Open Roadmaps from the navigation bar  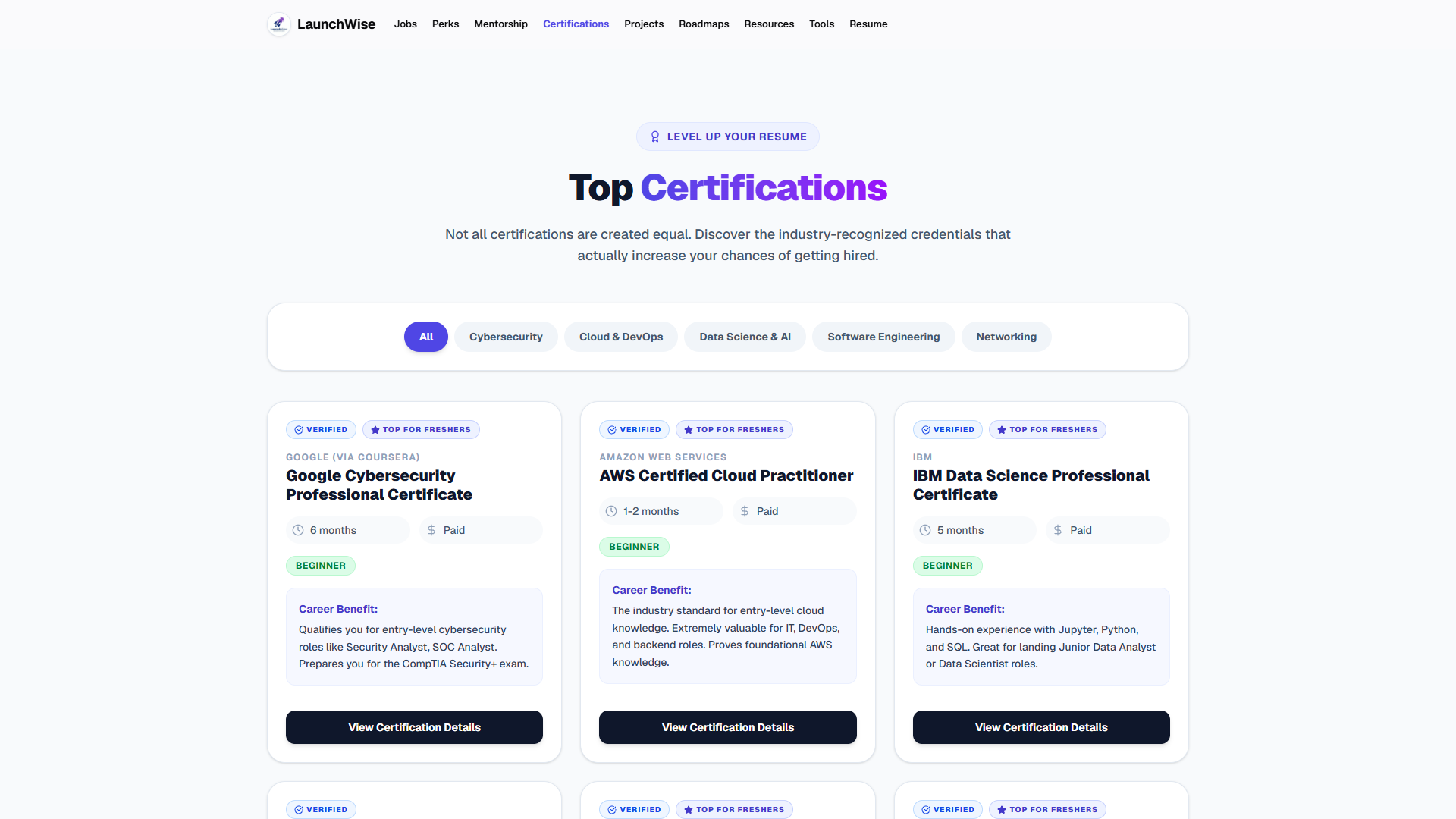tap(704, 24)
